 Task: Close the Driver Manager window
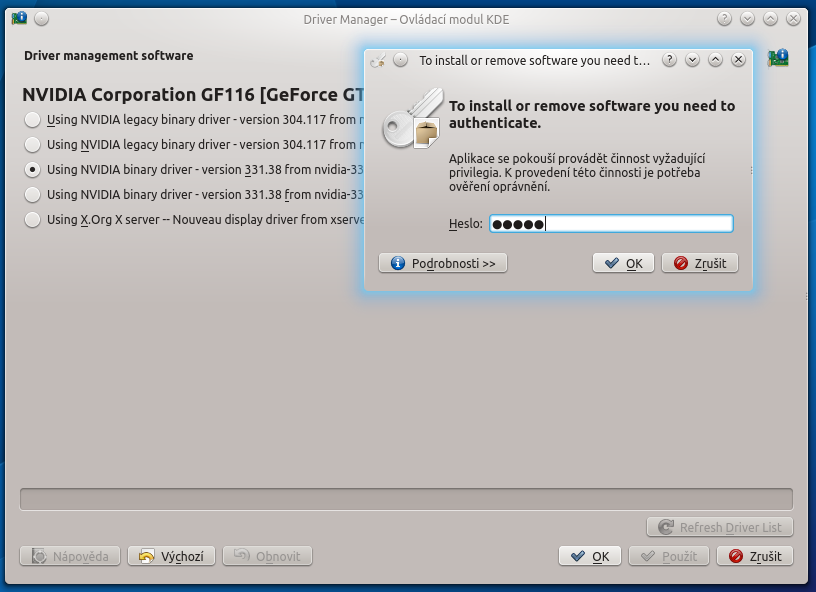pos(793,19)
